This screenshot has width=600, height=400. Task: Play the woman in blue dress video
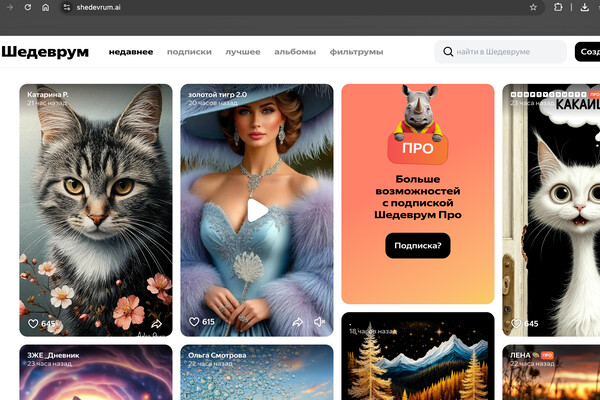(257, 210)
